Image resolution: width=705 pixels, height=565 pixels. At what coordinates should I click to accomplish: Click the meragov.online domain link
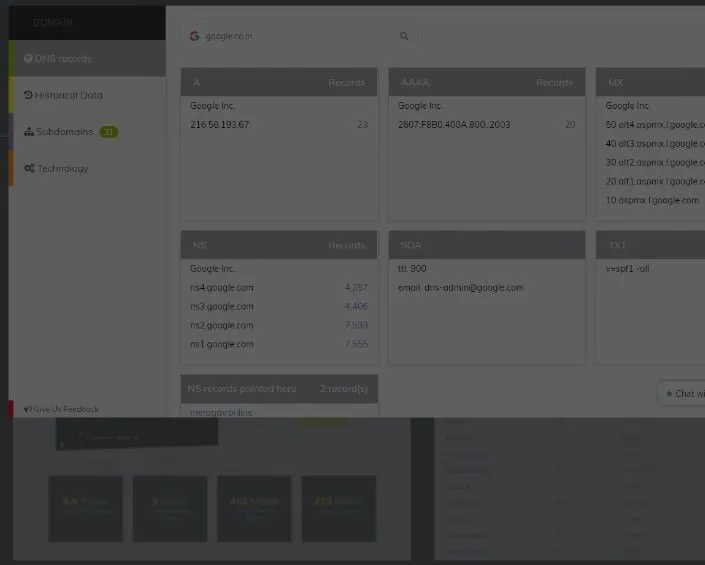click(221, 412)
